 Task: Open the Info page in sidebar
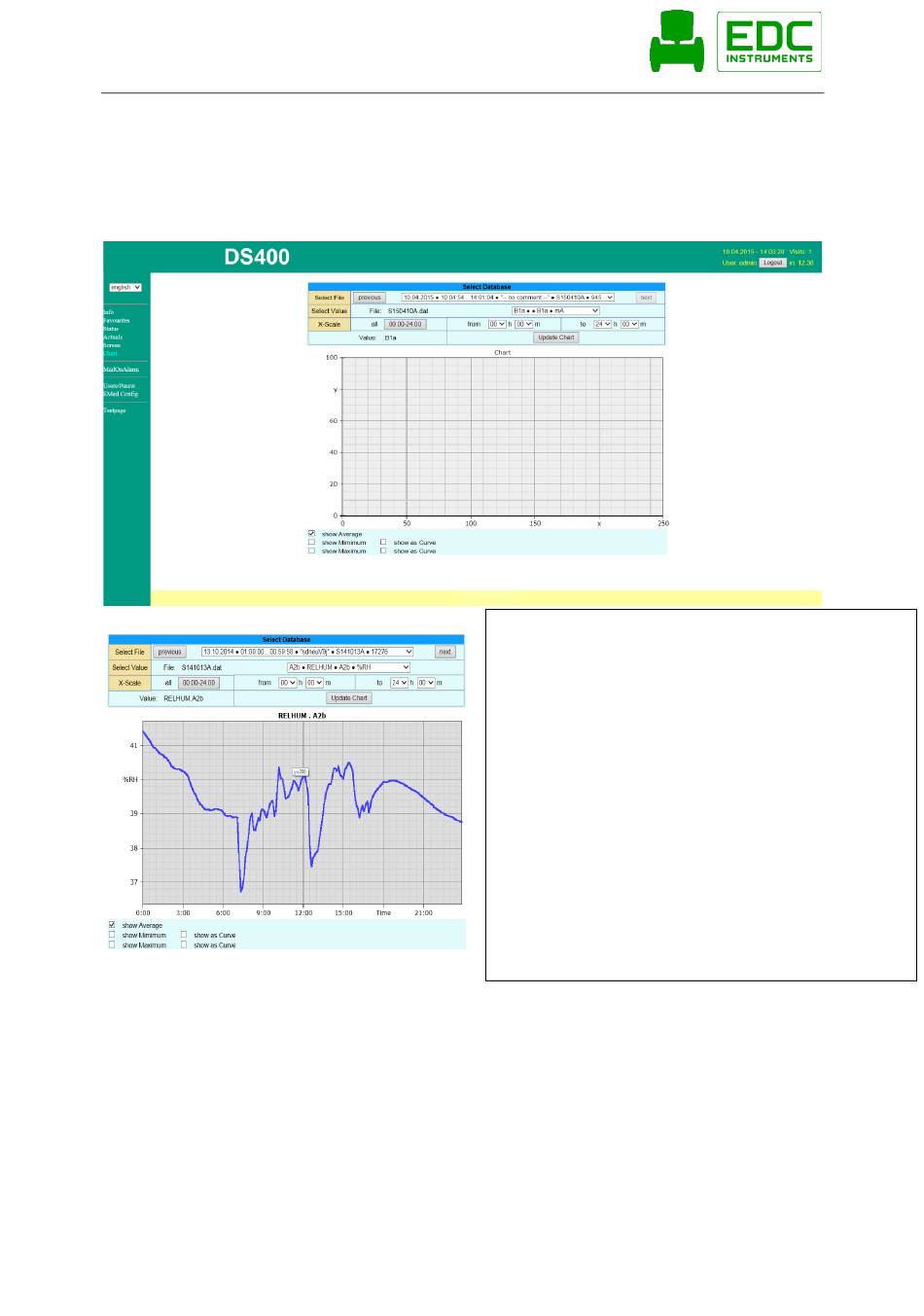click(x=109, y=312)
